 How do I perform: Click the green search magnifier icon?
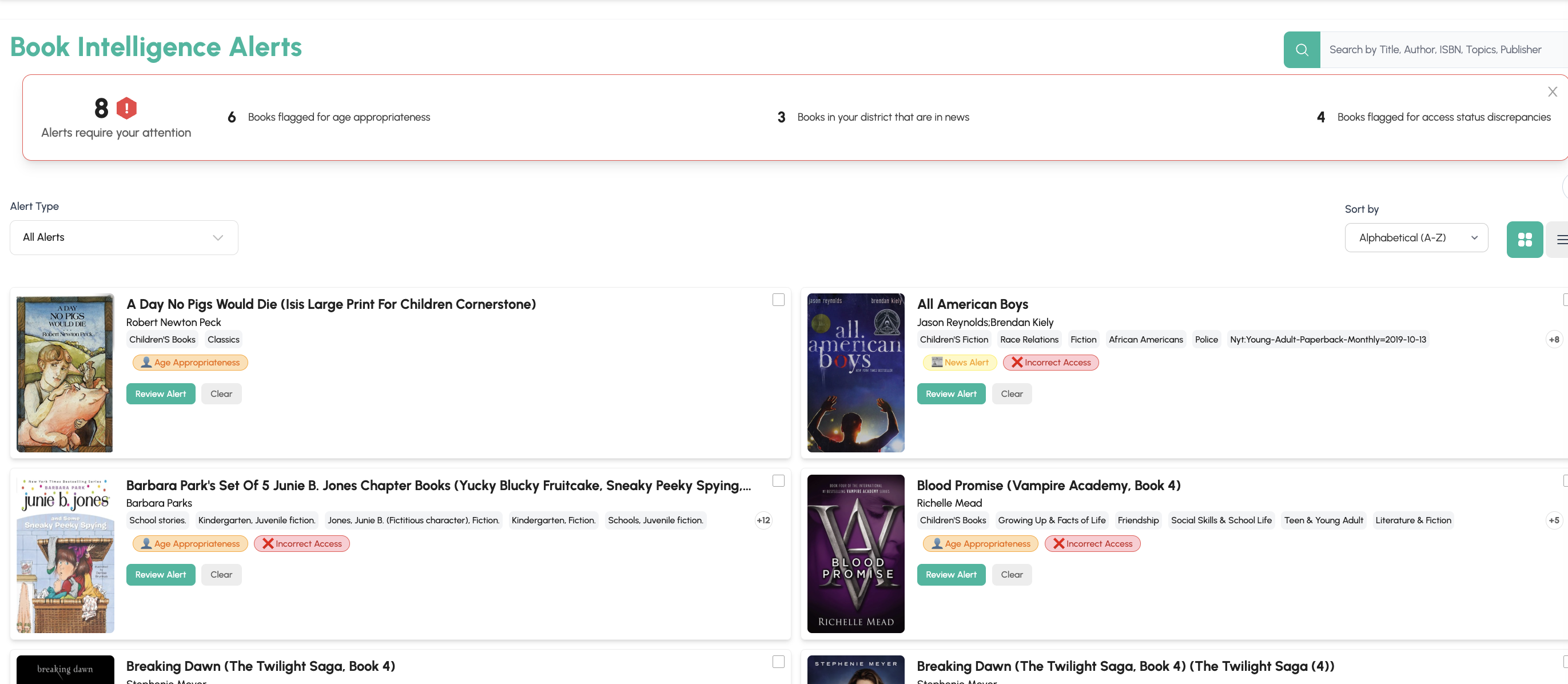pyautogui.click(x=1302, y=50)
